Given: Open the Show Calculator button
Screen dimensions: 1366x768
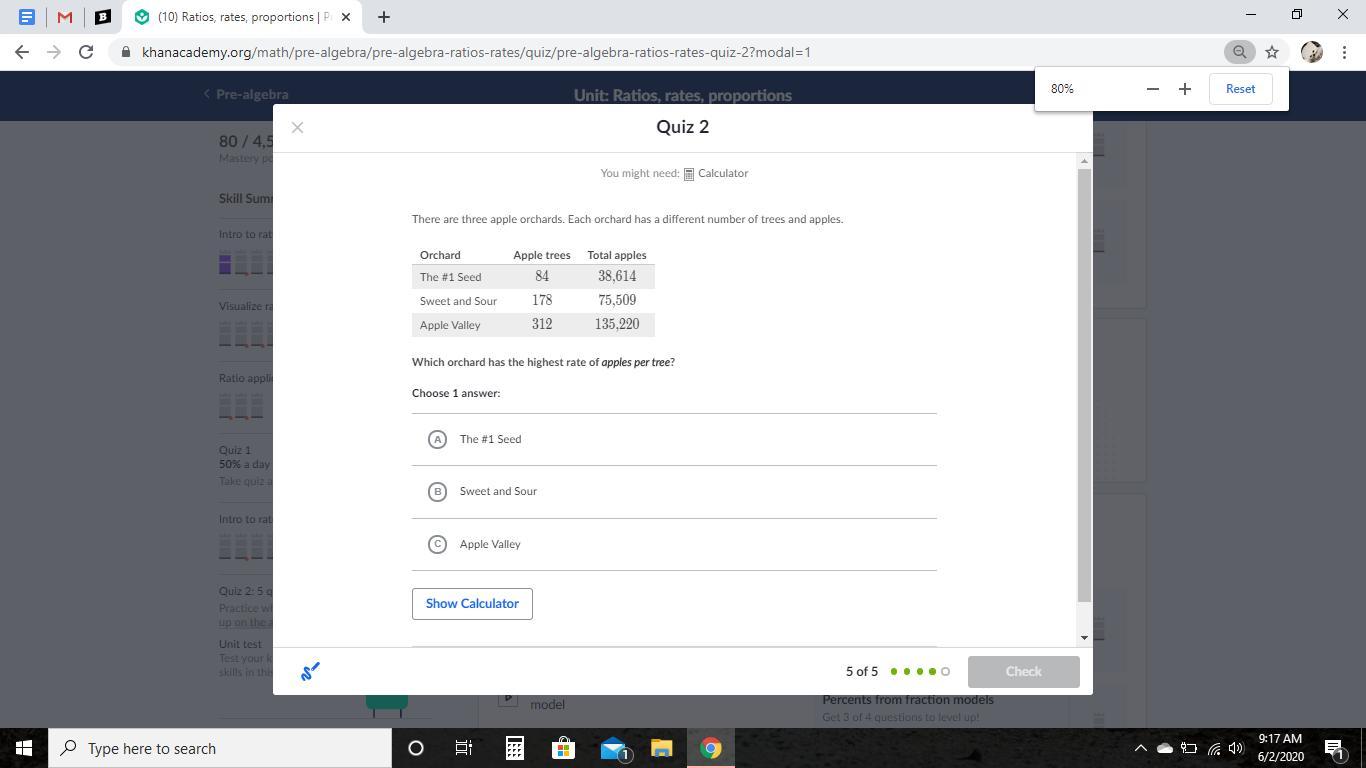Looking at the screenshot, I should click(x=472, y=604).
